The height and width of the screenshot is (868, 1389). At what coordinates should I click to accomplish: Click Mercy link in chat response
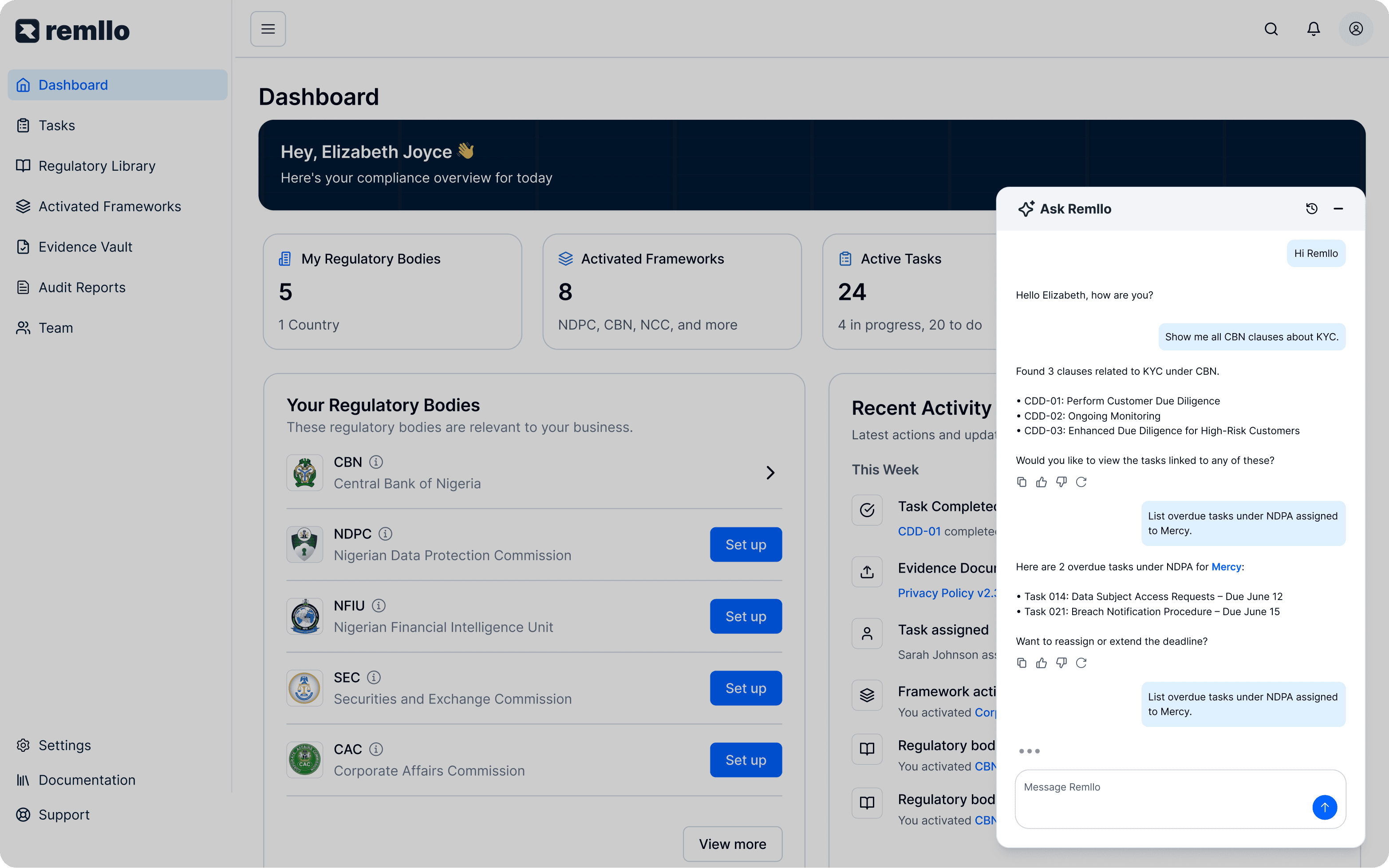(1226, 566)
